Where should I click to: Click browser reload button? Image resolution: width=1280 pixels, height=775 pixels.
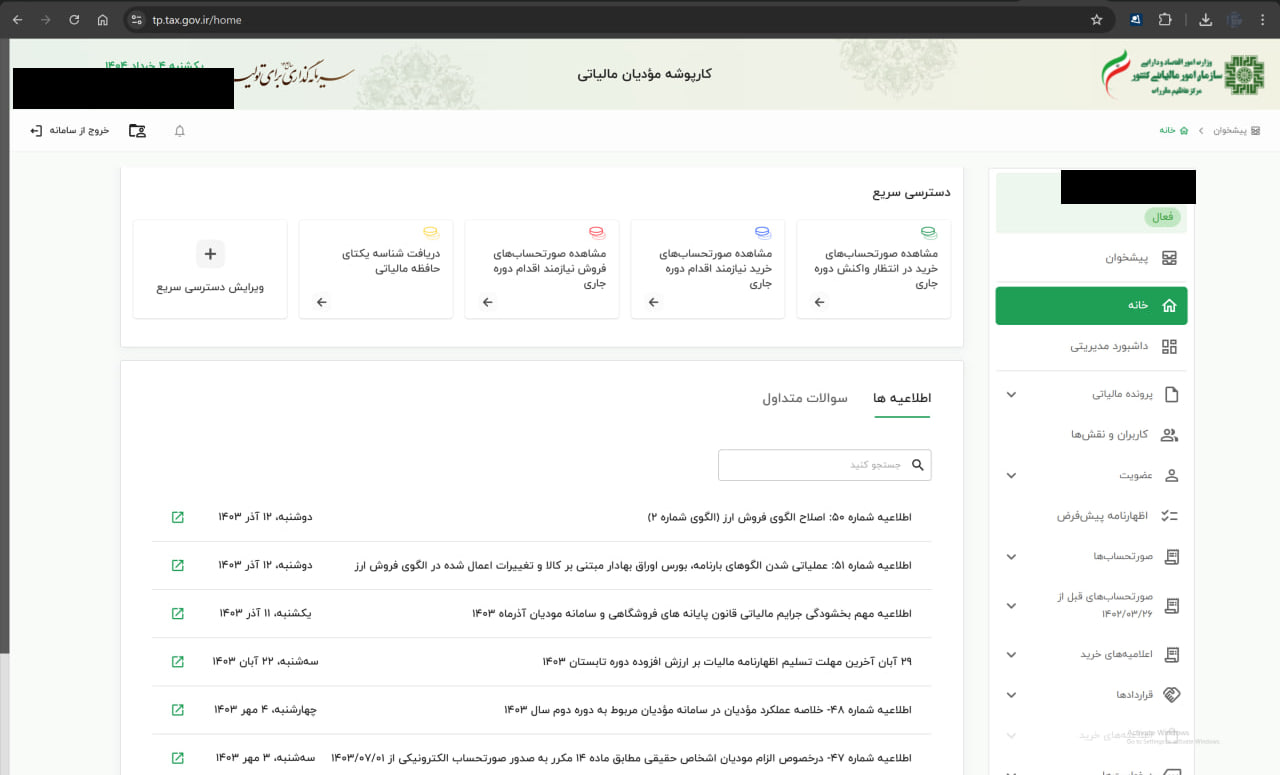click(74, 19)
